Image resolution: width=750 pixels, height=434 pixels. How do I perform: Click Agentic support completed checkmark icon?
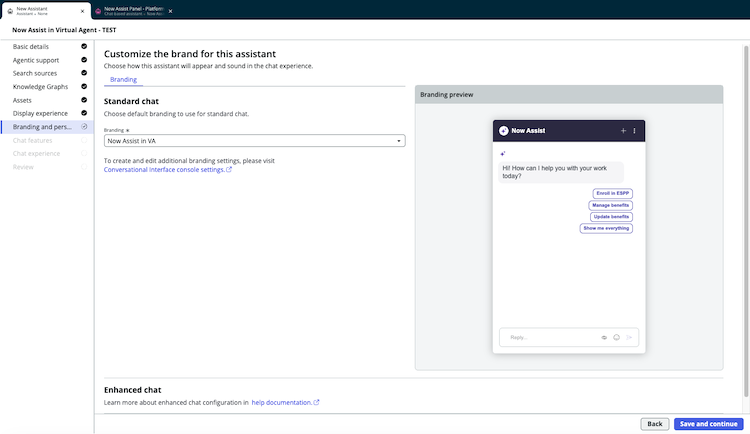coord(84,60)
